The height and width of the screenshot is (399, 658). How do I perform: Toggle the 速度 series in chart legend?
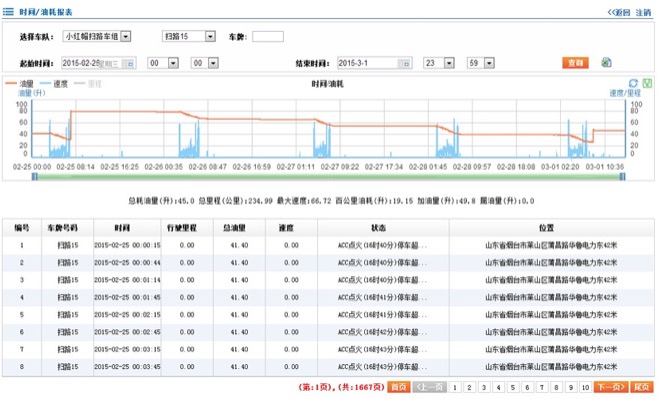point(53,83)
